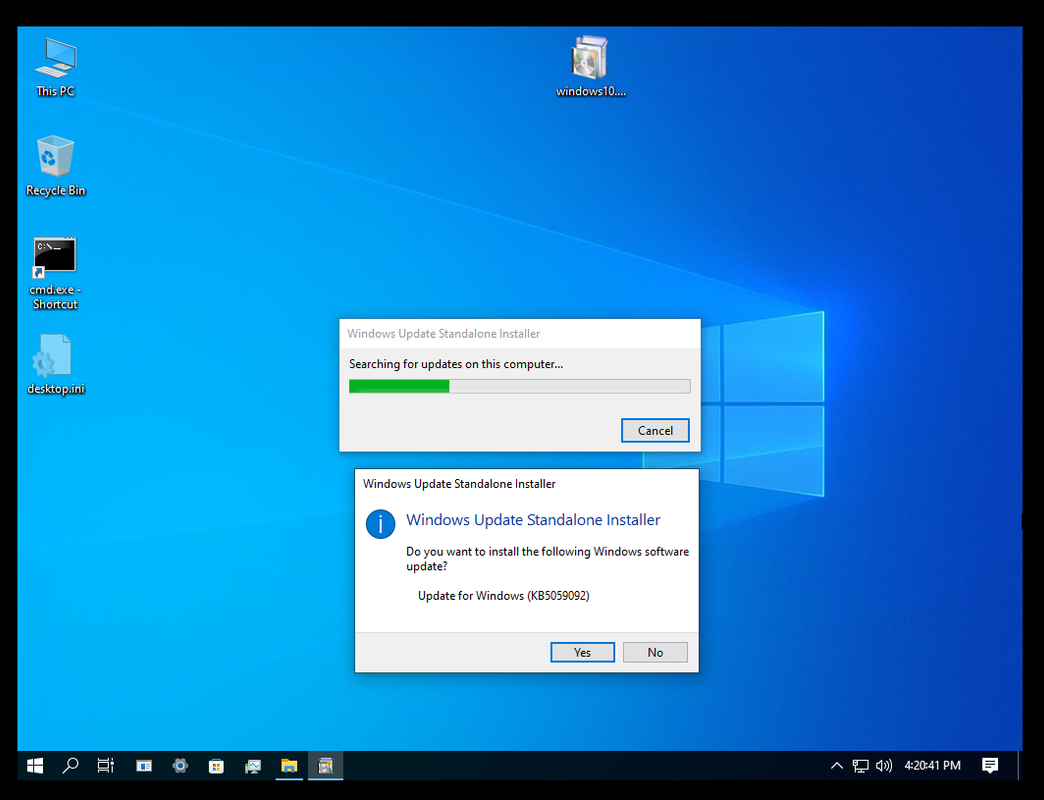Viewport: 1044px width, 800px height.
Task: Launch Microsoft Store from taskbar
Action: point(216,765)
